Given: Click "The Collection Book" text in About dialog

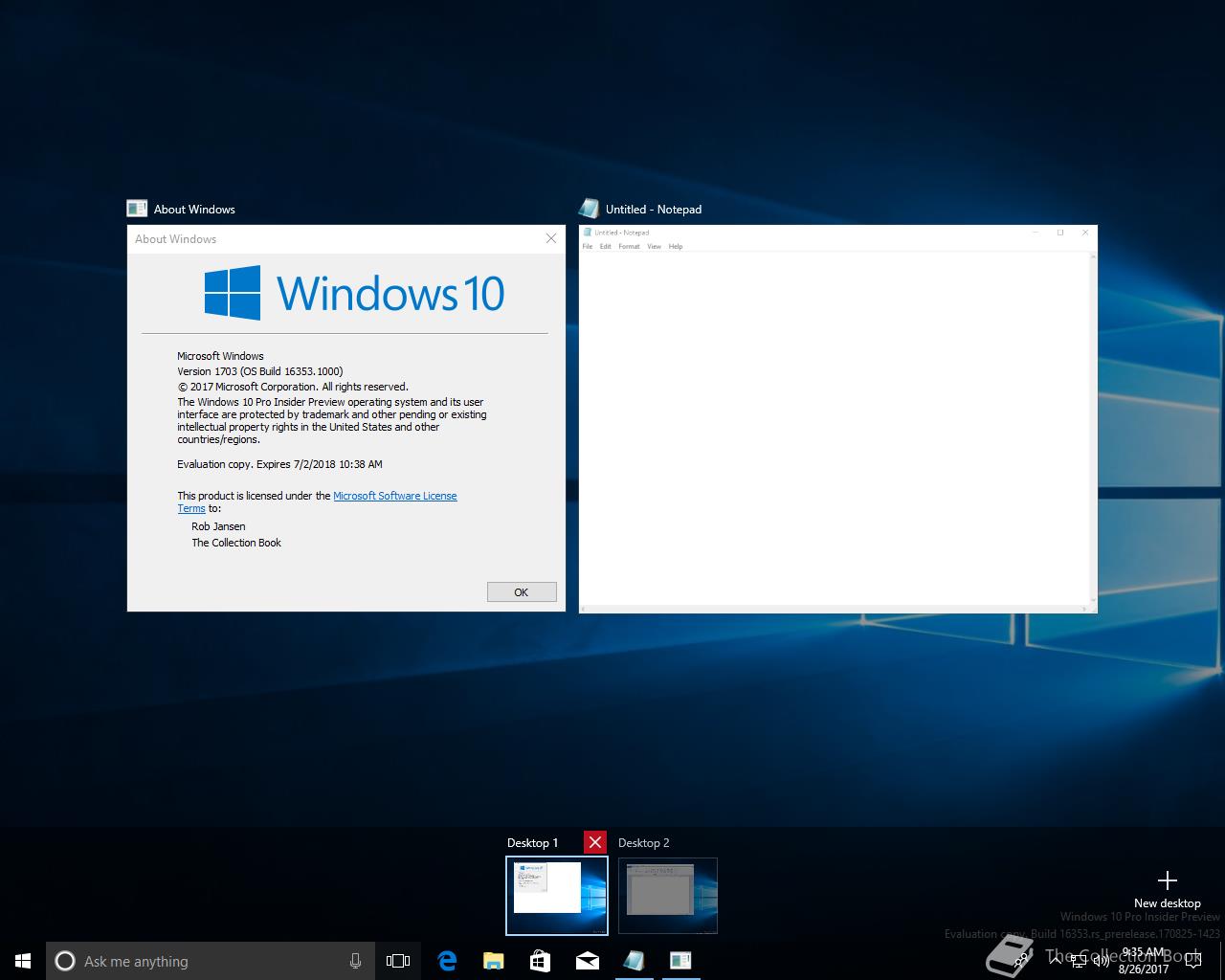Looking at the screenshot, I should click(236, 543).
